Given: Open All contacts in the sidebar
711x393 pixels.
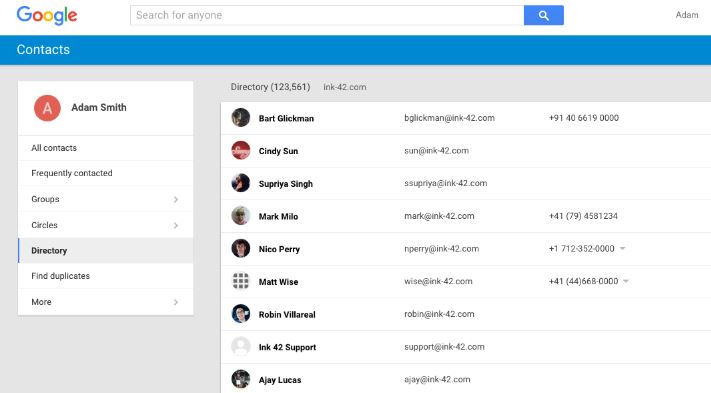Looking at the screenshot, I should tap(106, 148).
